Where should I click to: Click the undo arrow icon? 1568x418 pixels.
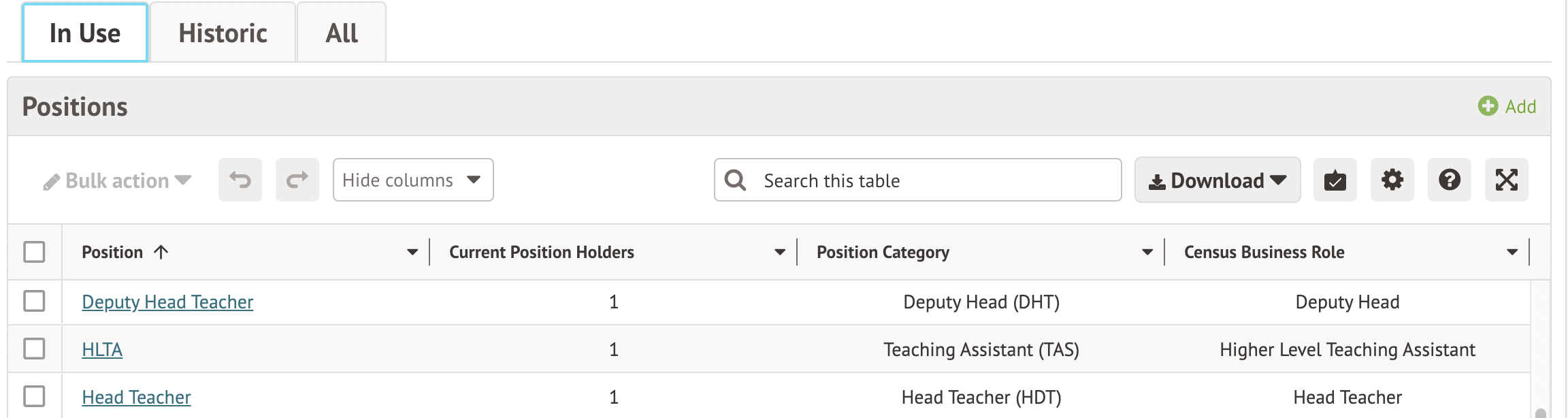(240, 180)
